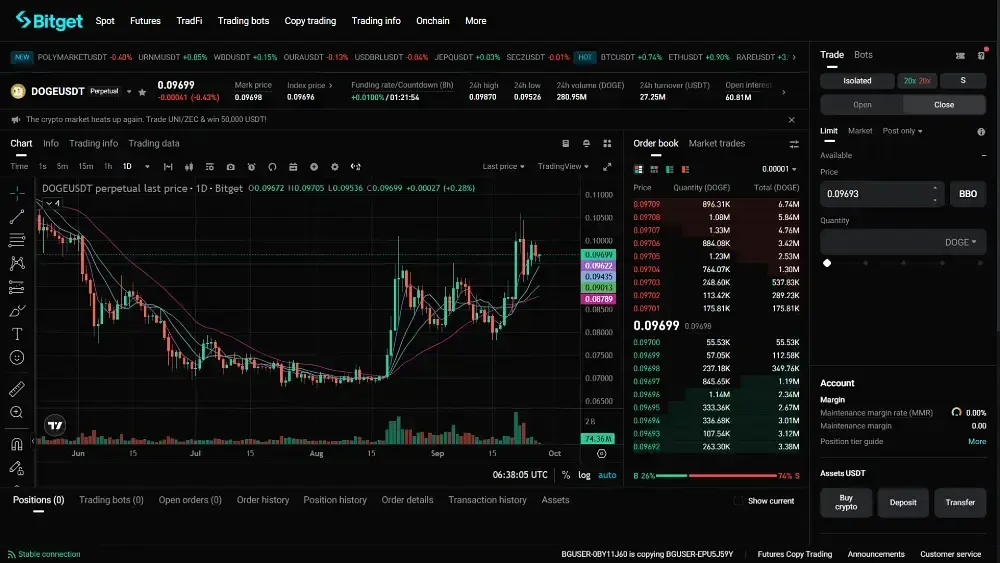Viewport: 1000px width, 563px height.
Task: Switch to Open position mode
Action: pos(862,105)
